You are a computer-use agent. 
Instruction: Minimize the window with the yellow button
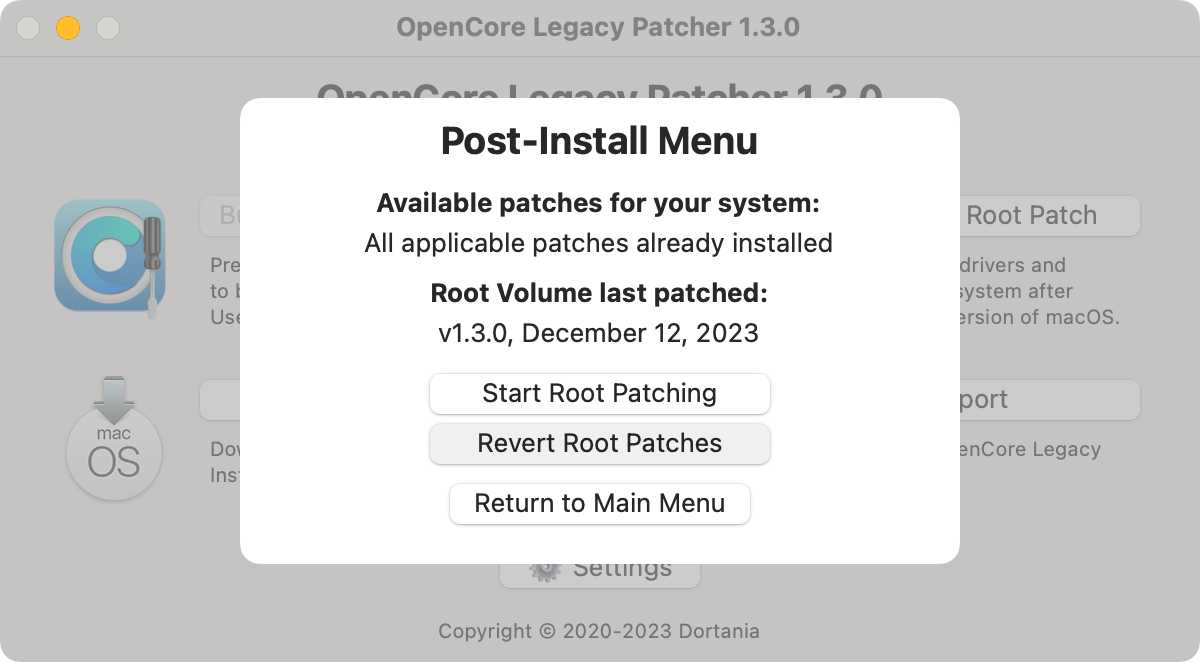(68, 28)
